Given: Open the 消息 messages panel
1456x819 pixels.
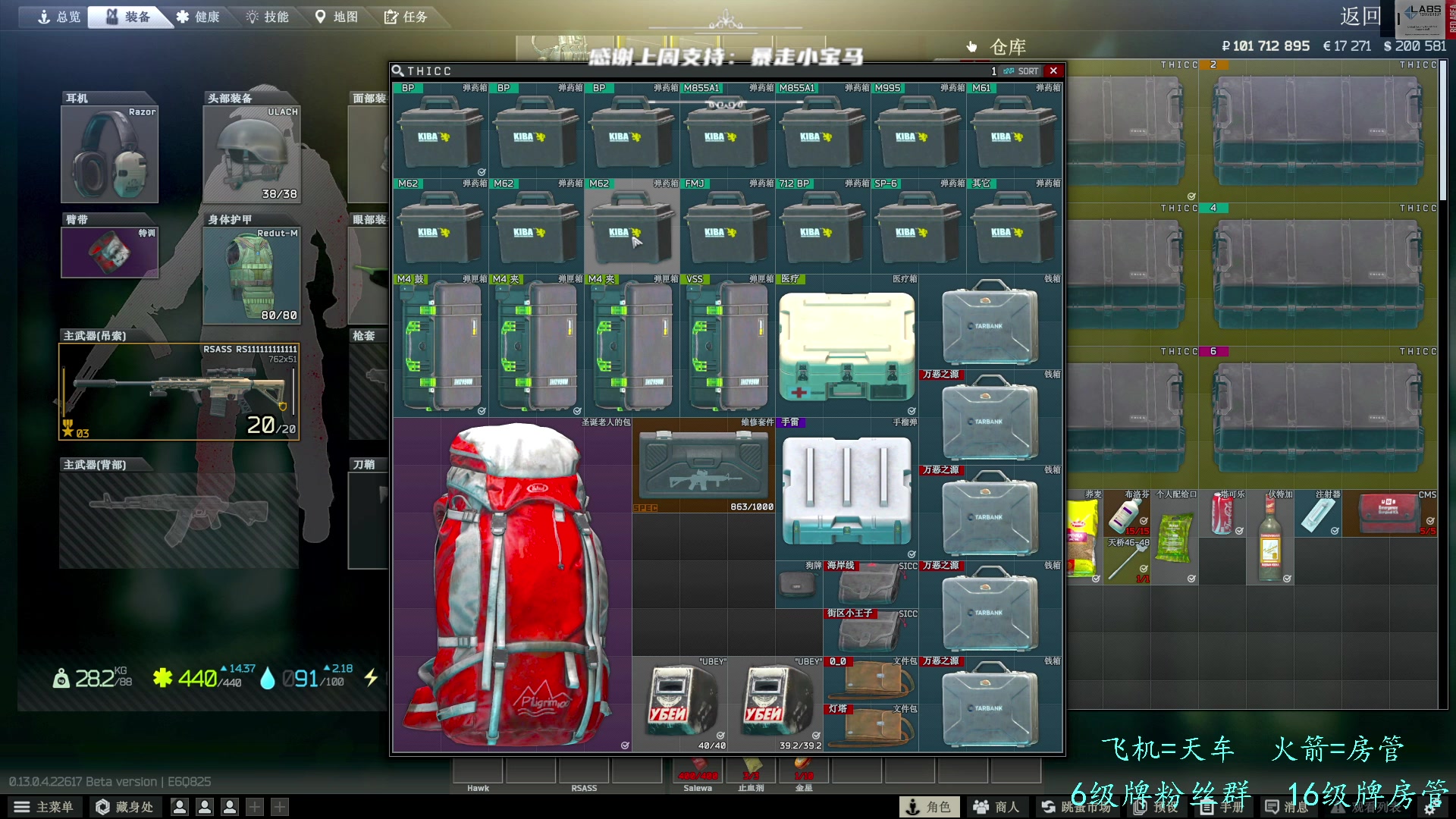Looking at the screenshot, I should coord(1287,807).
